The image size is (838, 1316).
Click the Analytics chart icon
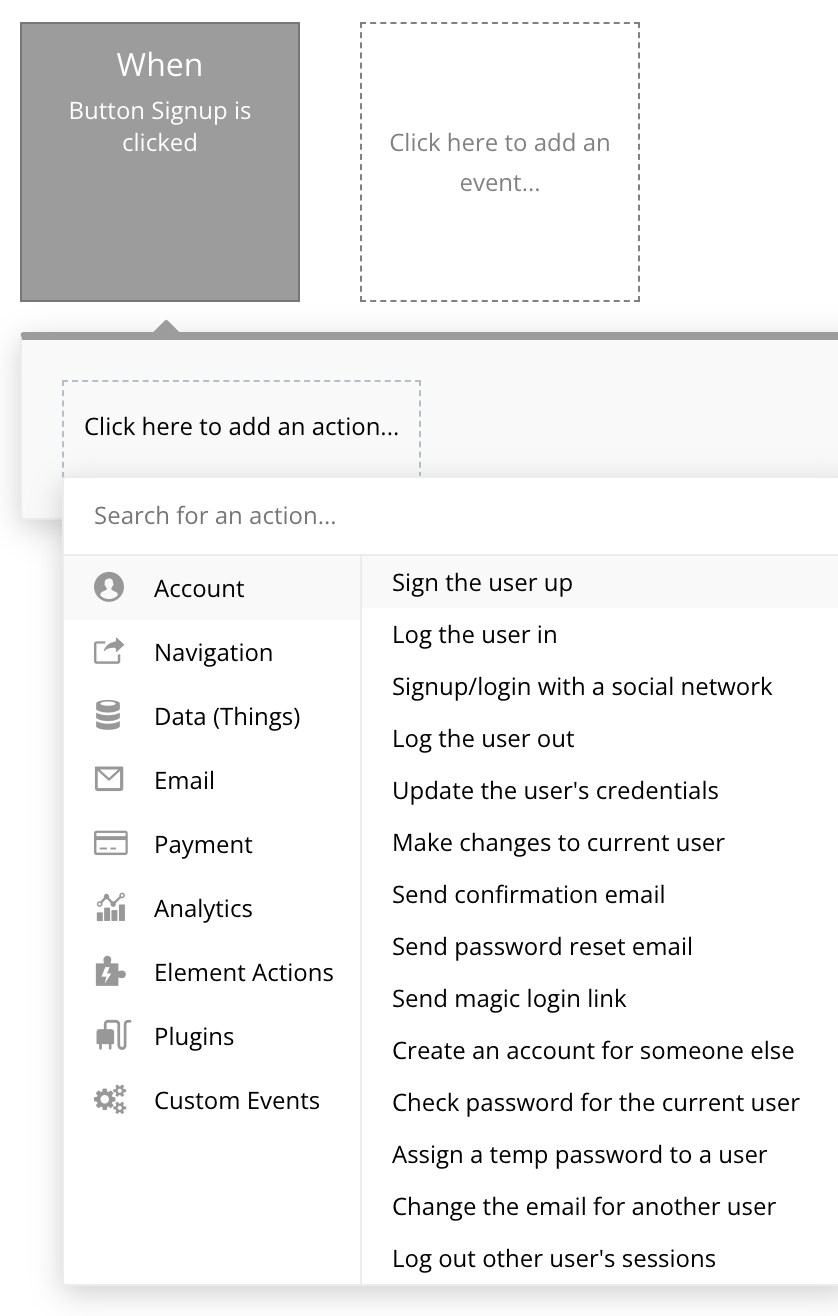pyautogui.click(x=110, y=907)
